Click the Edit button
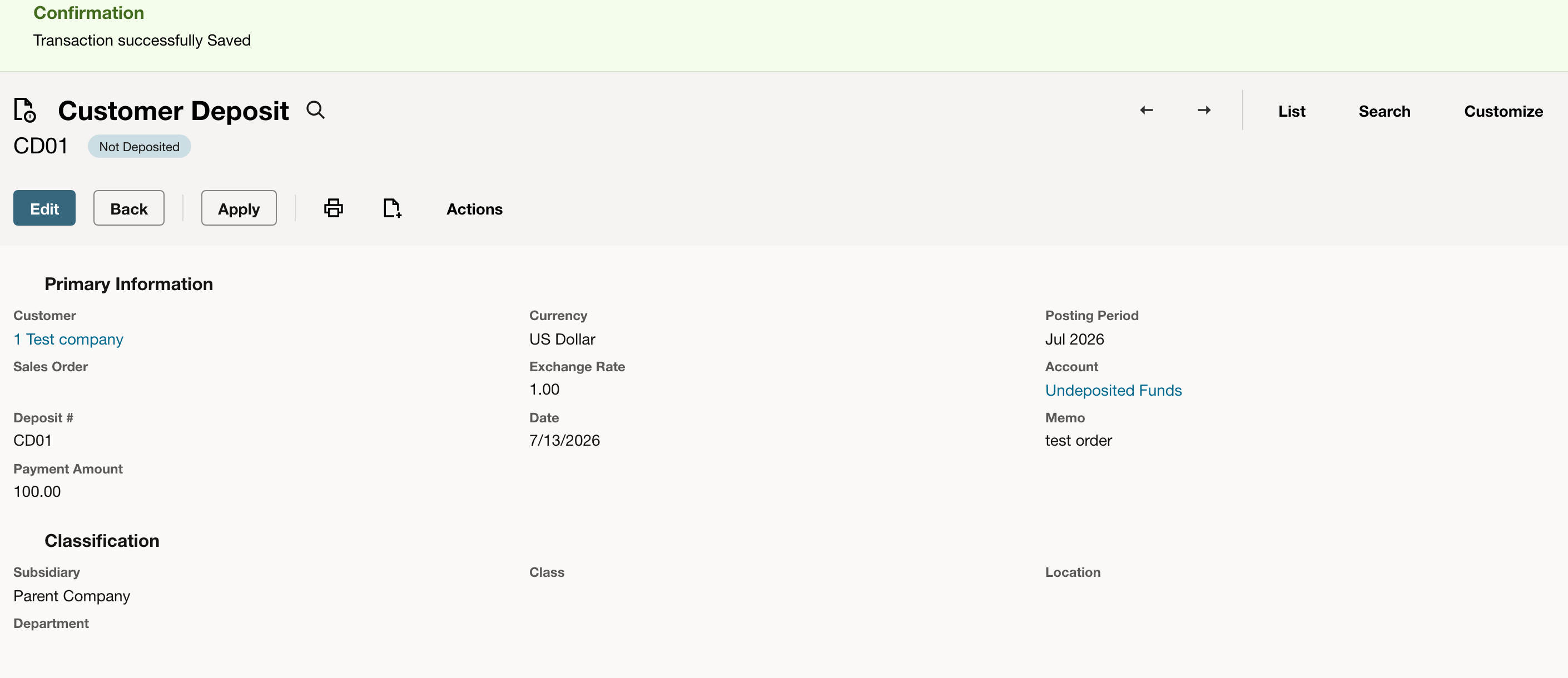This screenshot has width=1568, height=678. coord(44,208)
